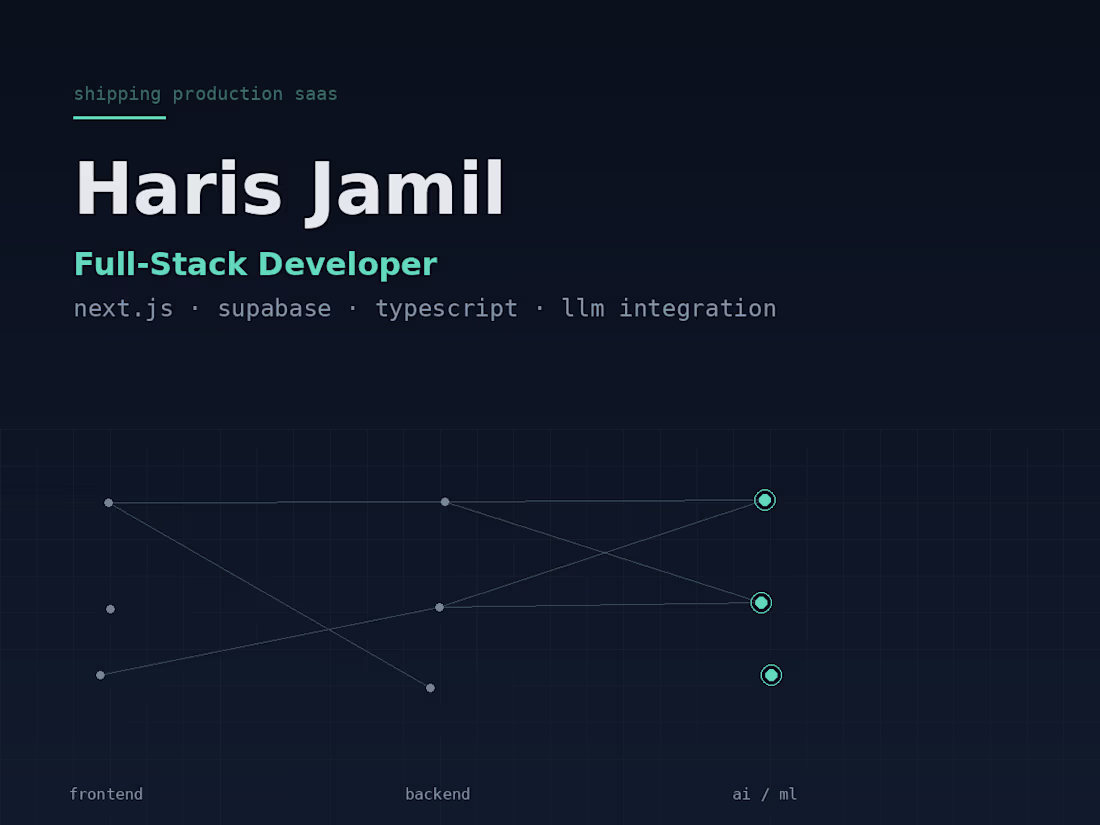Select the top gray frontend node
The image size is (1100, 825).
pyautogui.click(x=108, y=503)
